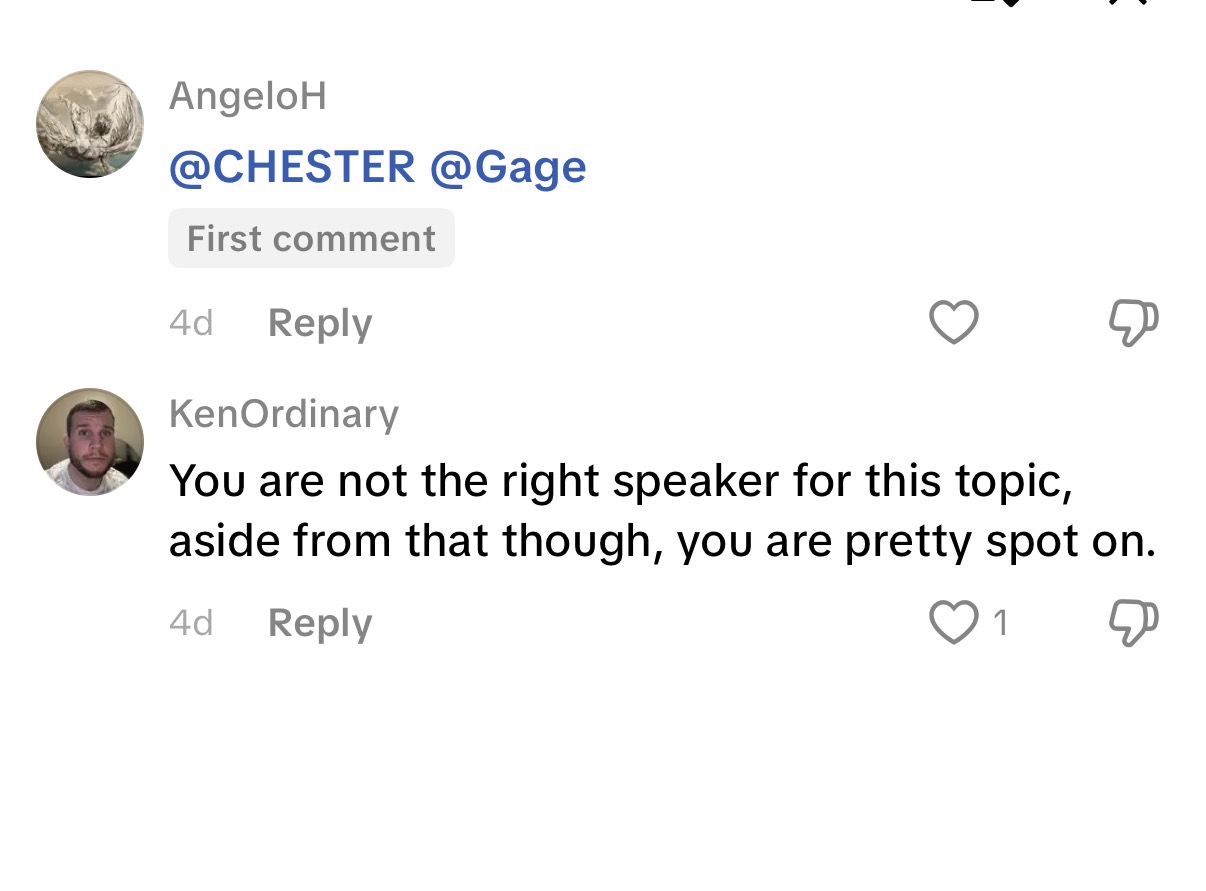This screenshot has height=891, width=1206.
Task: Tap KenOrdinary's profile picture
Action: point(90,442)
